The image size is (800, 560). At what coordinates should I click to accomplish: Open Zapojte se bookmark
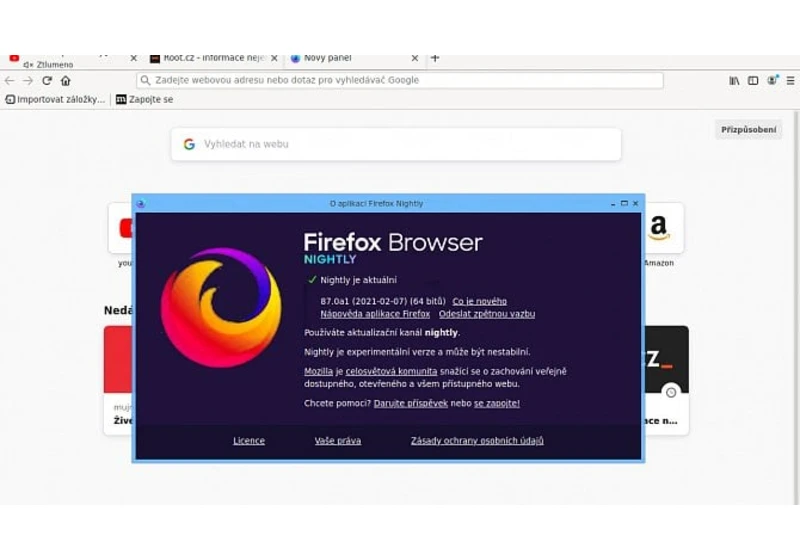(x=145, y=99)
